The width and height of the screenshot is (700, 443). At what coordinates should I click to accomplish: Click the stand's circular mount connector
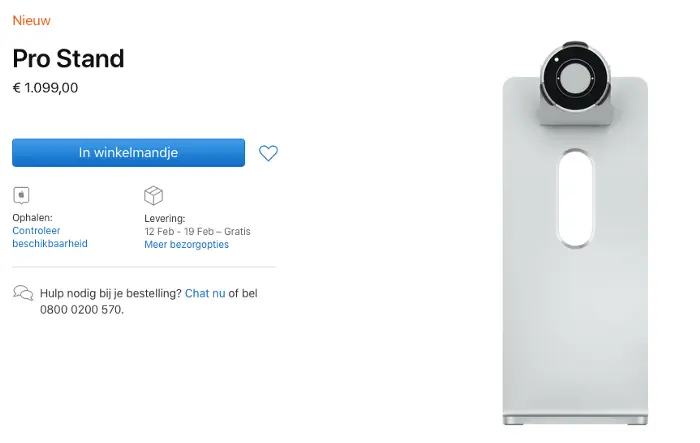click(575, 78)
